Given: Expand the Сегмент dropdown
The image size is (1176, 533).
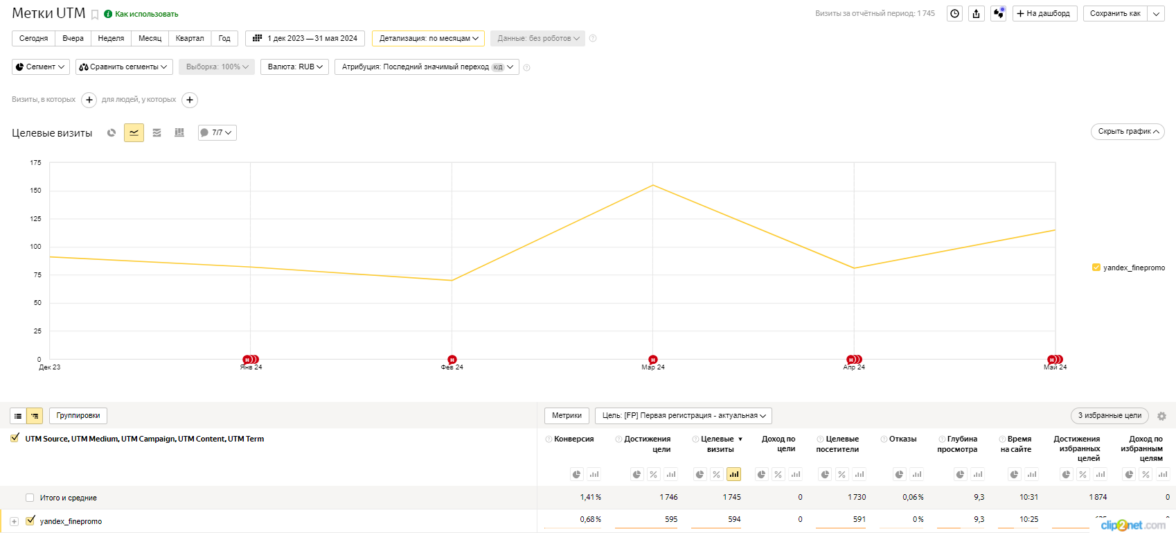Looking at the screenshot, I should (41, 67).
